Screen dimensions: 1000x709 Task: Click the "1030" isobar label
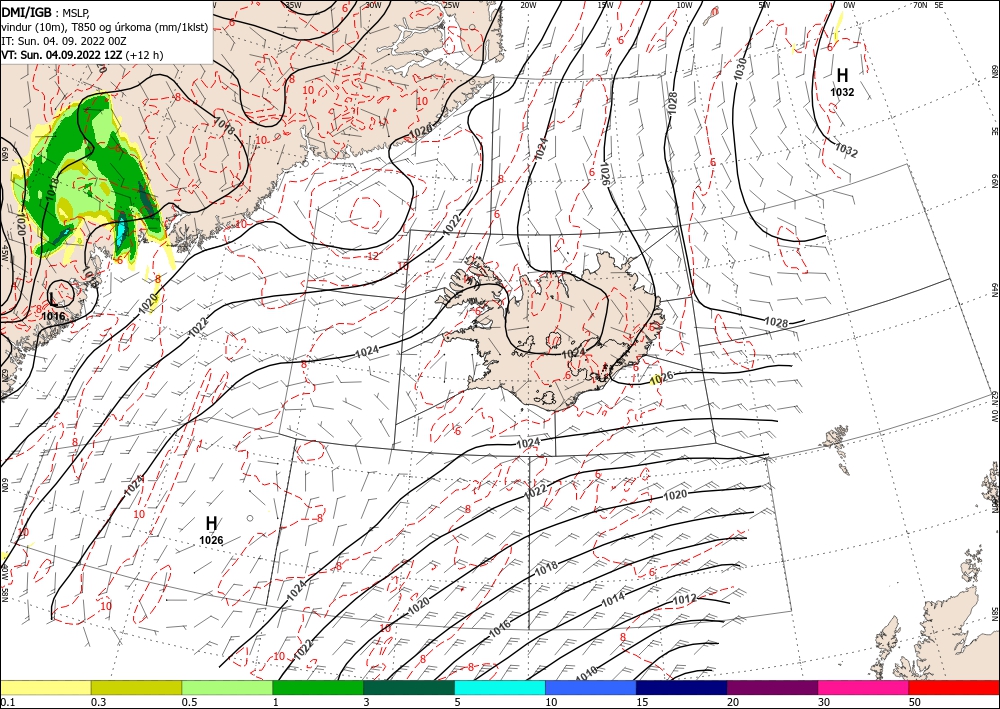point(740,69)
